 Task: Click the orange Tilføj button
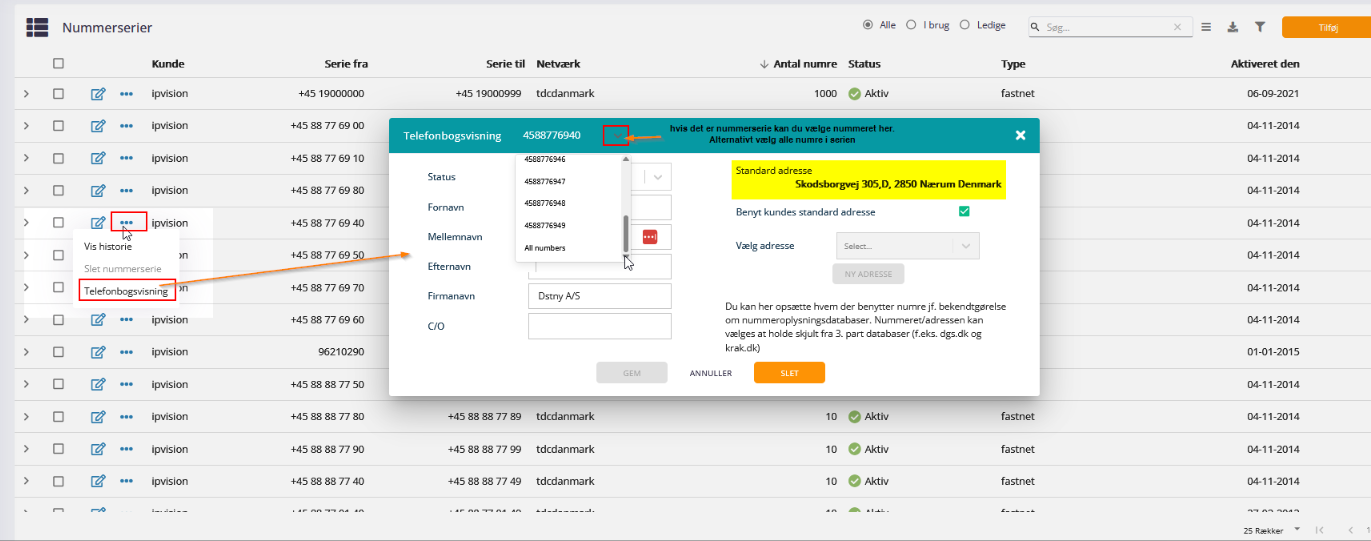point(1327,28)
